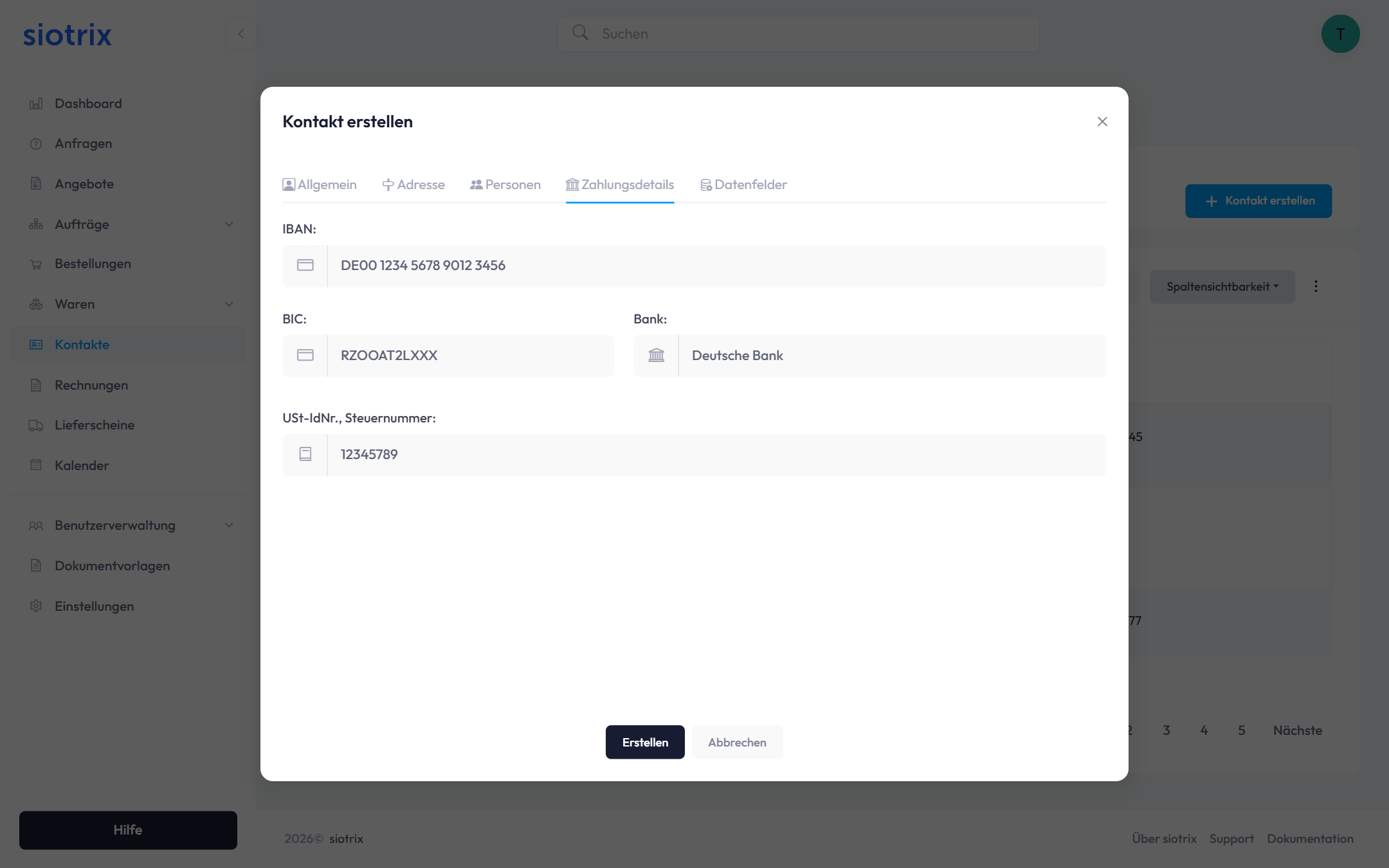1389x868 pixels.
Task: Click the search magnifier icon
Action: 580,33
